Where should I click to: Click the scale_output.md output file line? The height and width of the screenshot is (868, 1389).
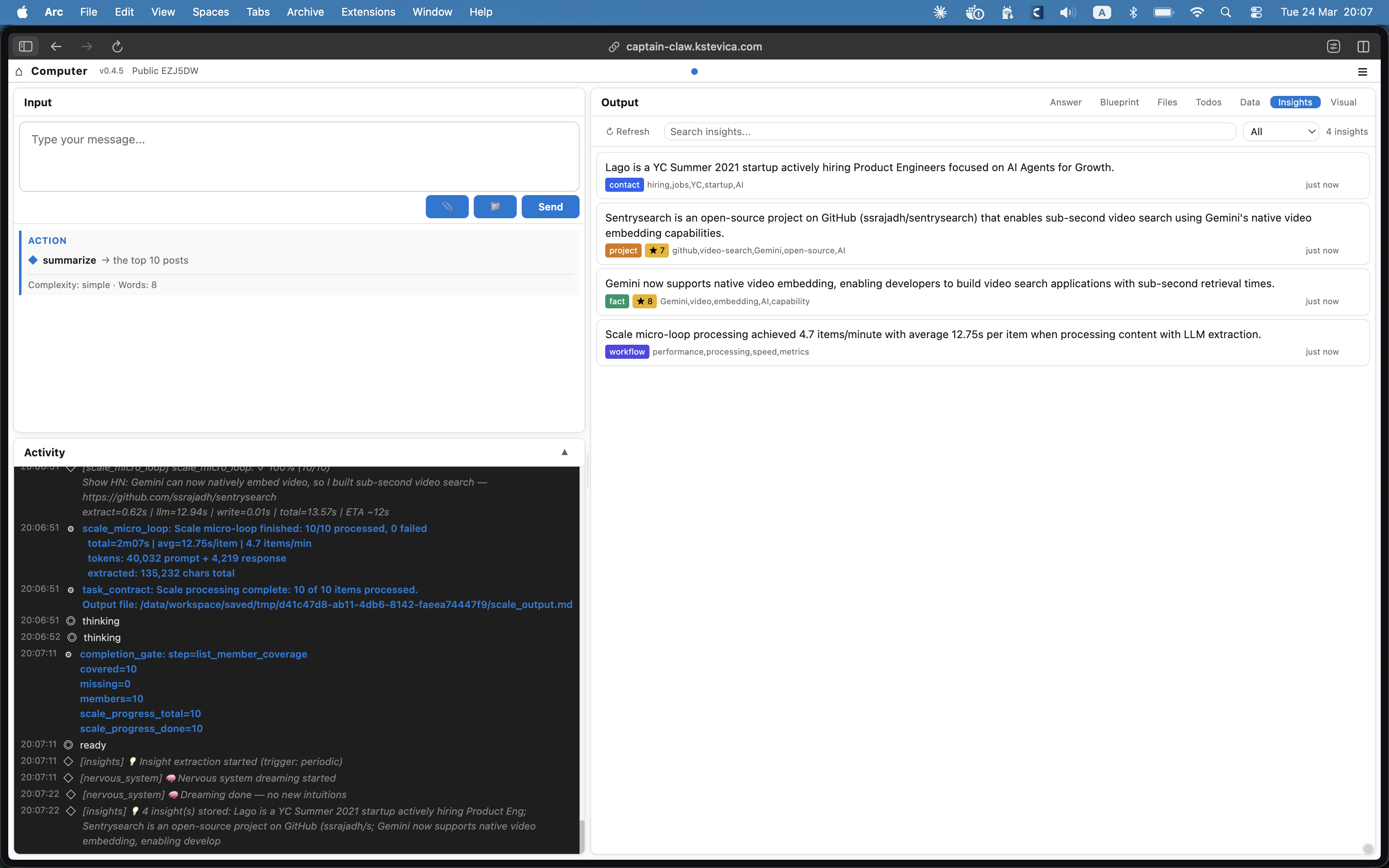point(327,604)
